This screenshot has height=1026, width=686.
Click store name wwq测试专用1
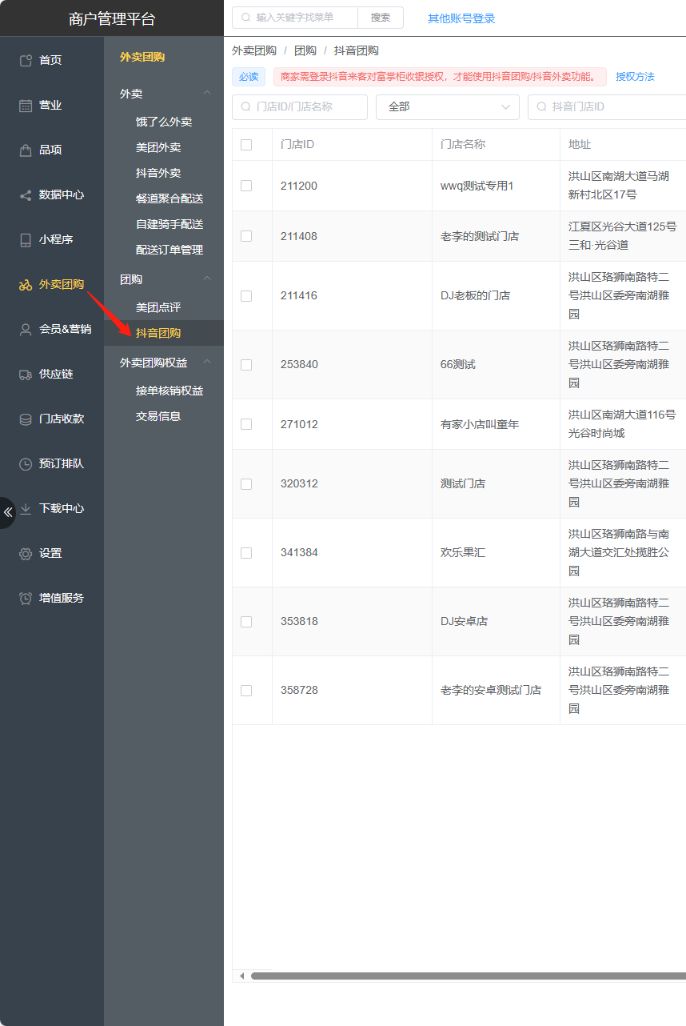(x=477, y=186)
